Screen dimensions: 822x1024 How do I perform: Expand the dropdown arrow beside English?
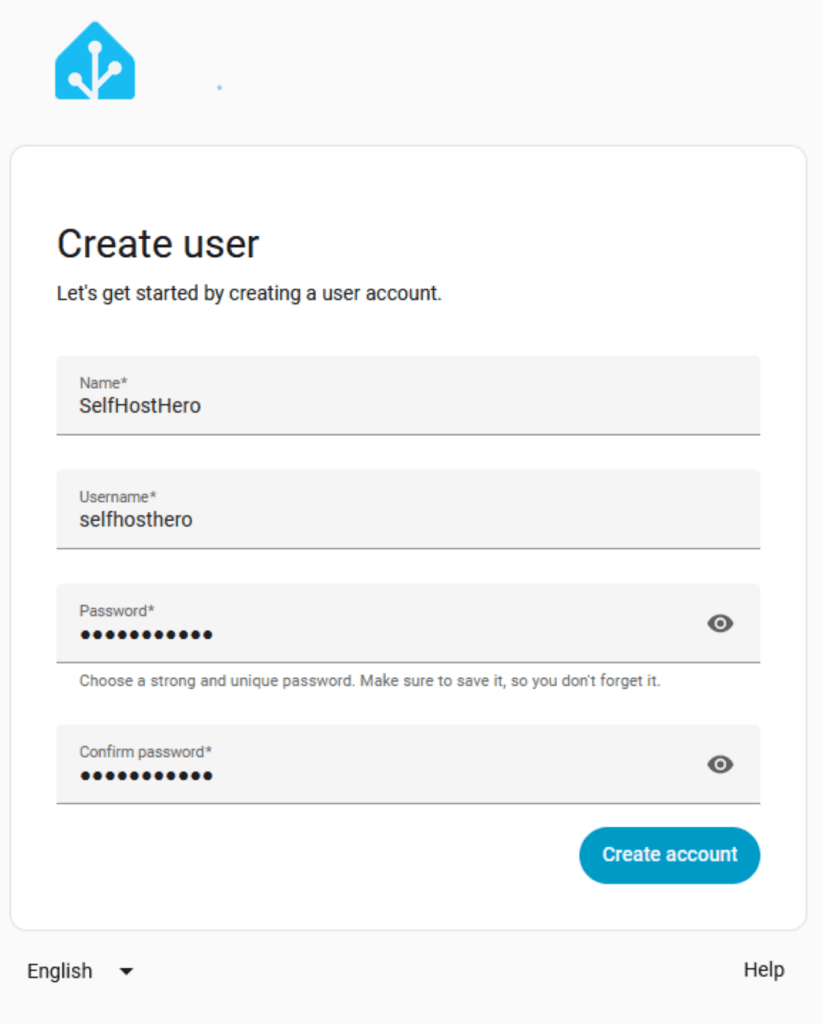click(126, 971)
